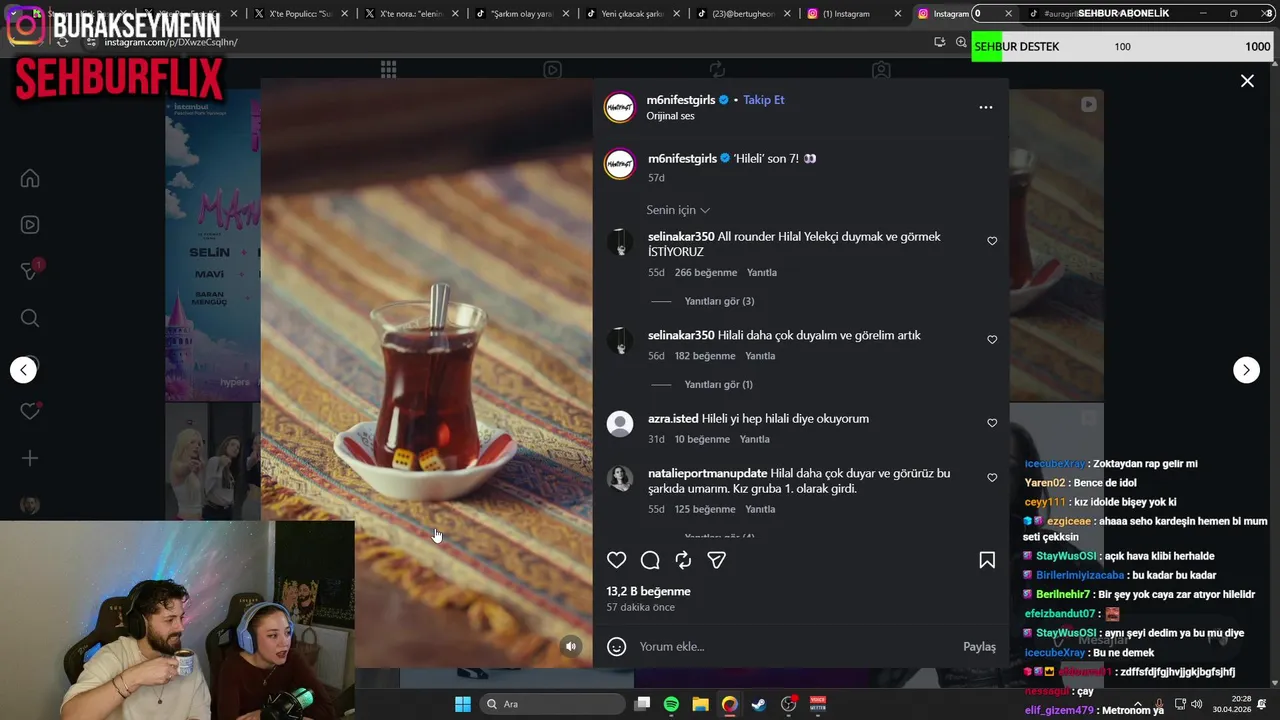Reply to azra.isted's comment
1280x720 pixels.
(755, 439)
